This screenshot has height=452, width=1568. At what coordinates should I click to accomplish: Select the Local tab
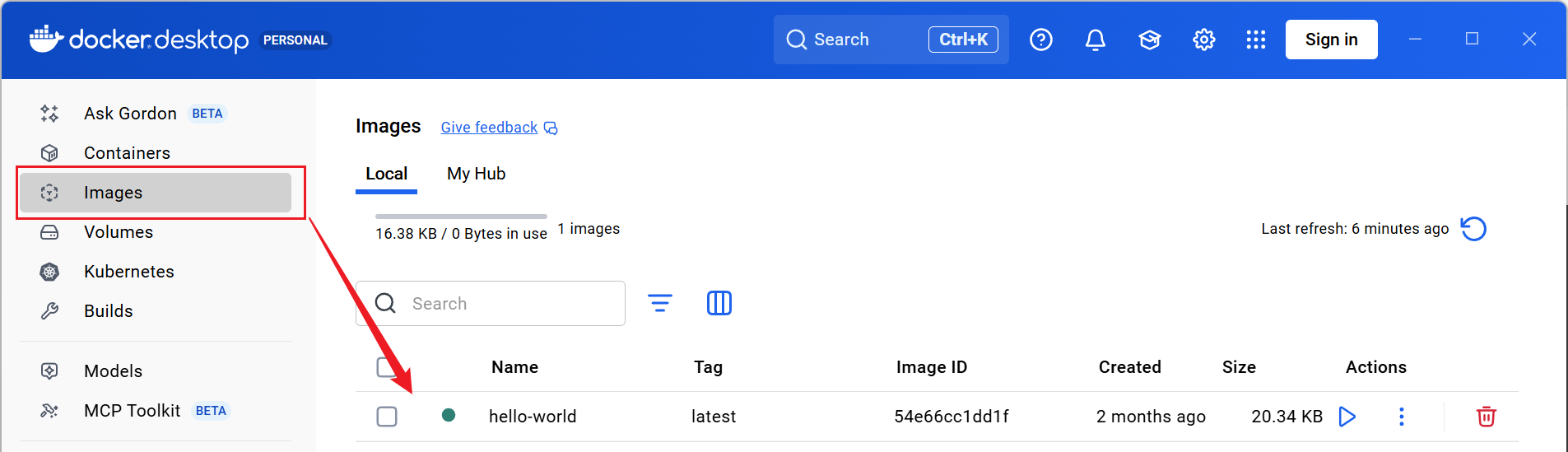click(x=386, y=174)
